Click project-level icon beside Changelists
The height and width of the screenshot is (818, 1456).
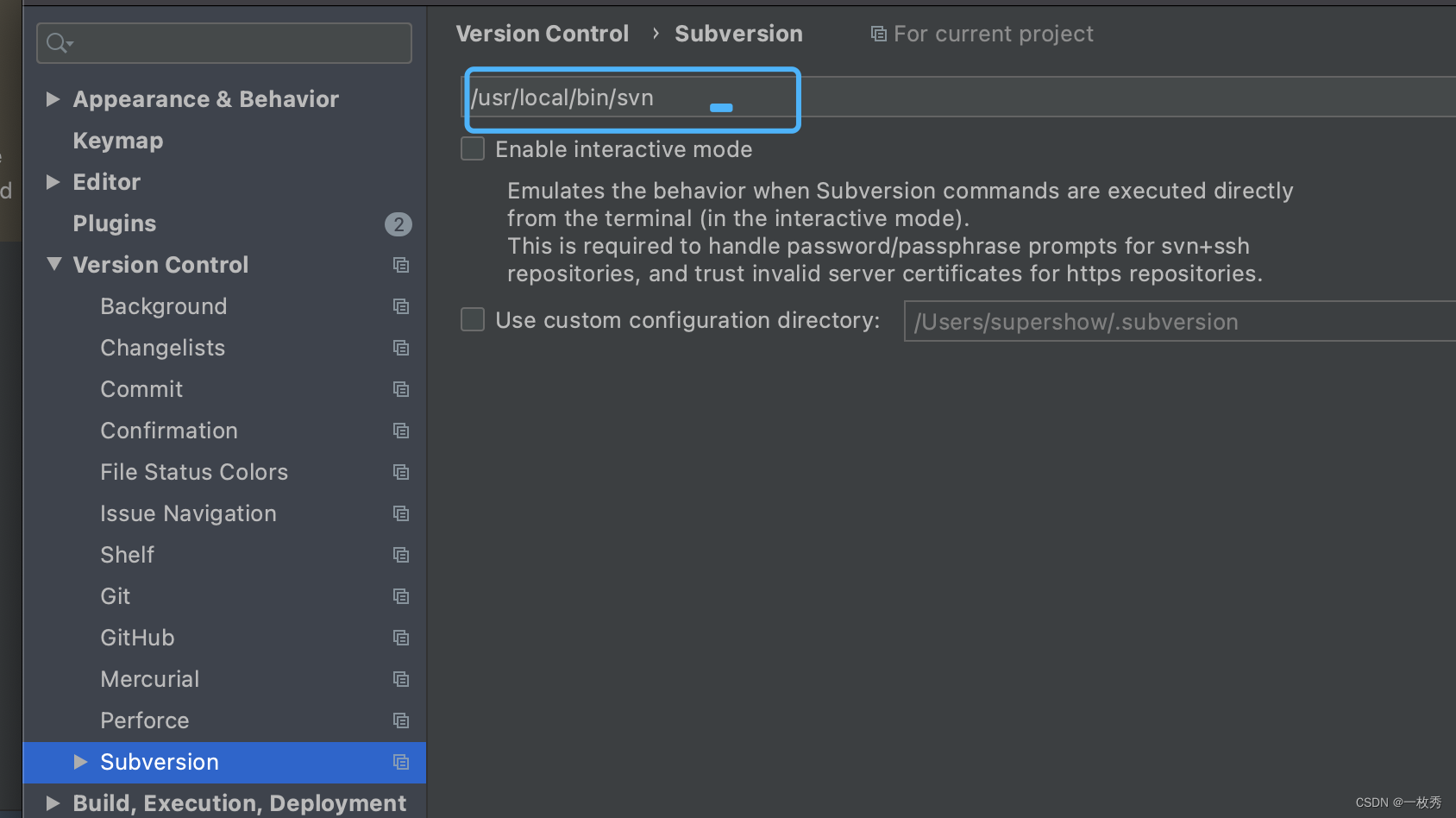point(401,348)
